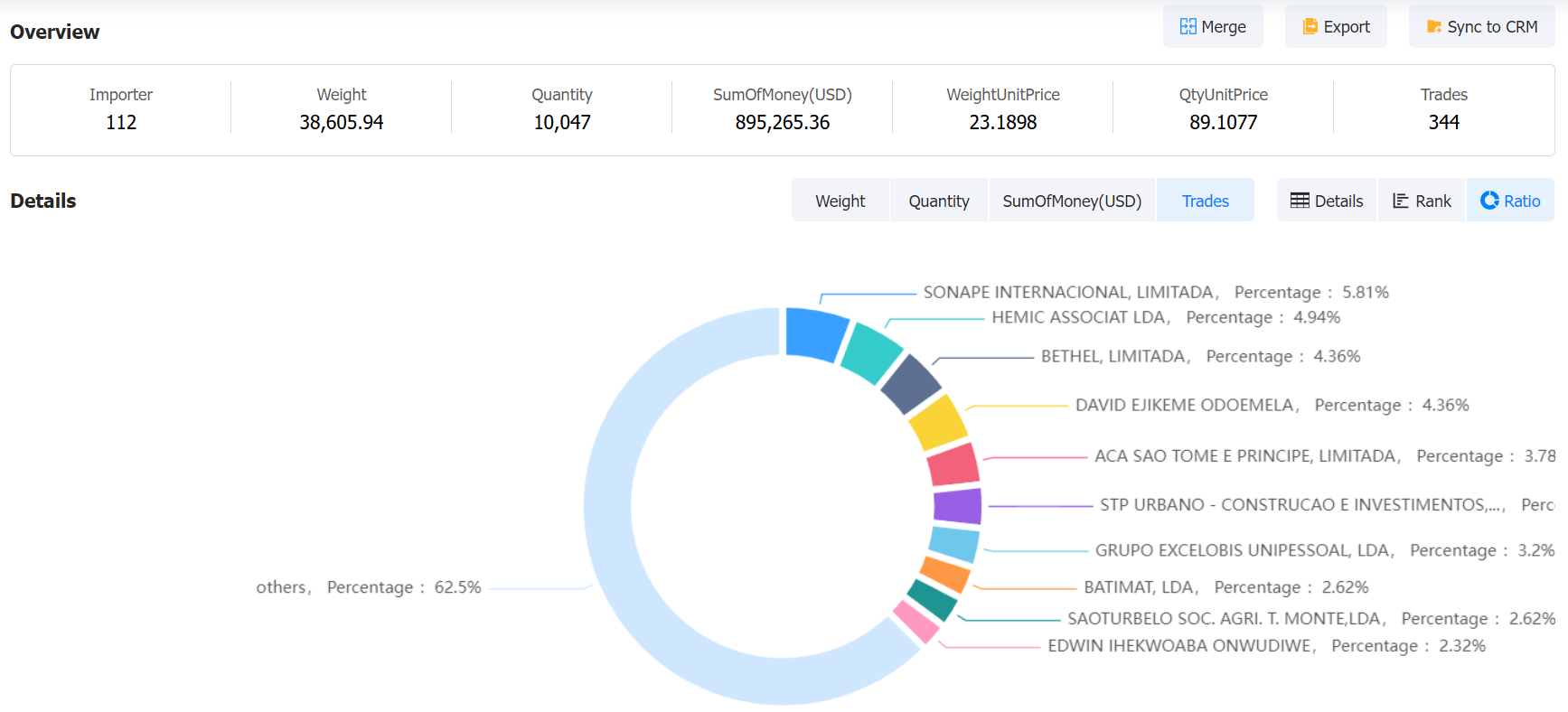Viewport: 1568px width, 712px height.
Task: Click the QtyUnitPrice value 89.1077
Action: (1224, 122)
